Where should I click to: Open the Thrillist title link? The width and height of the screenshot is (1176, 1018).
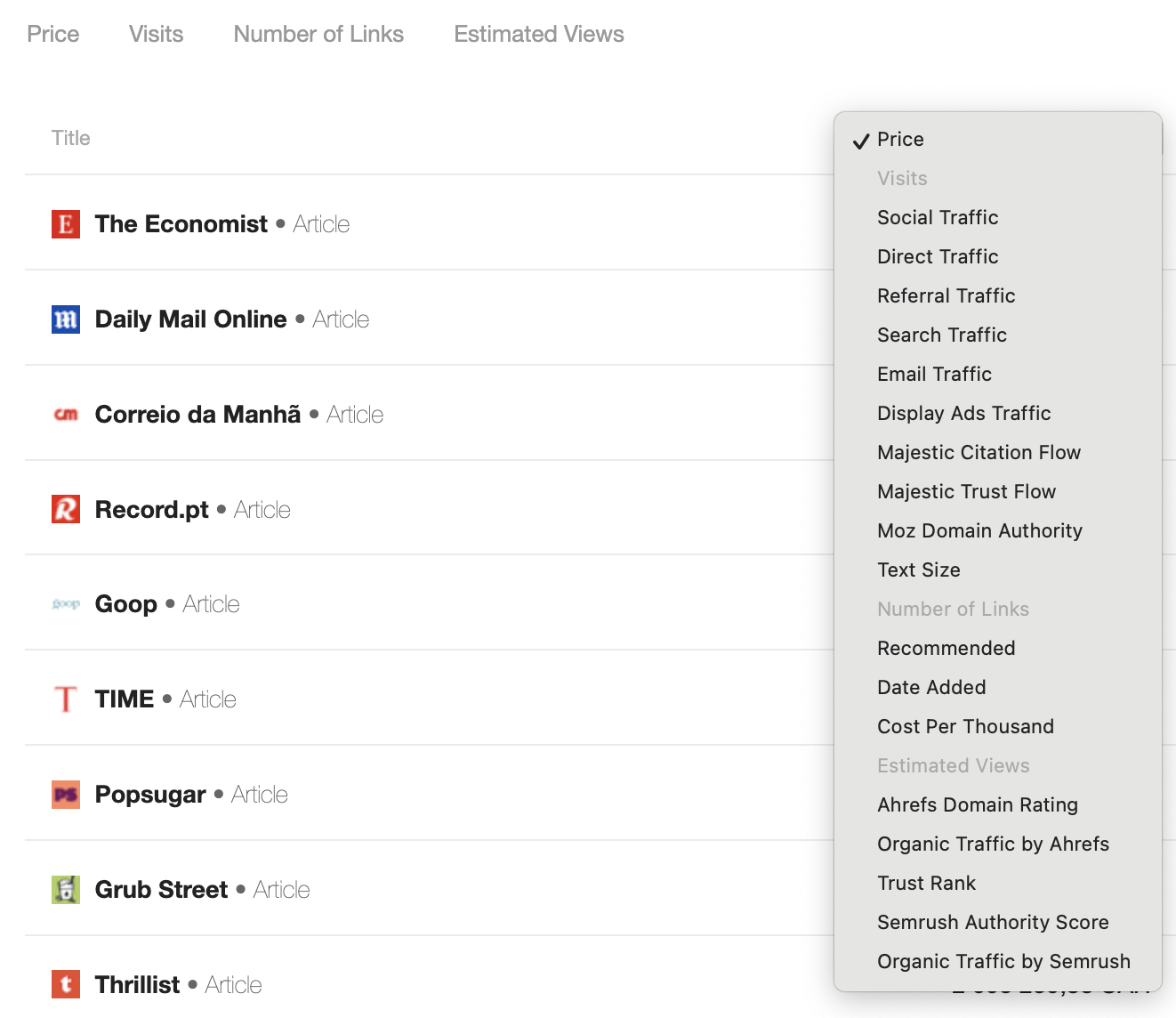(x=138, y=985)
